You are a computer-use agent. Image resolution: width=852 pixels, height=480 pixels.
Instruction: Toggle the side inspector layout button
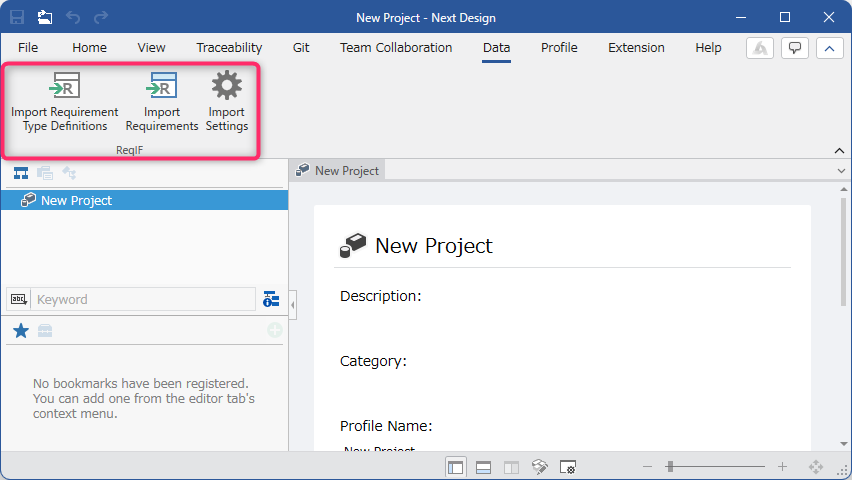click(x=511, y=467)
